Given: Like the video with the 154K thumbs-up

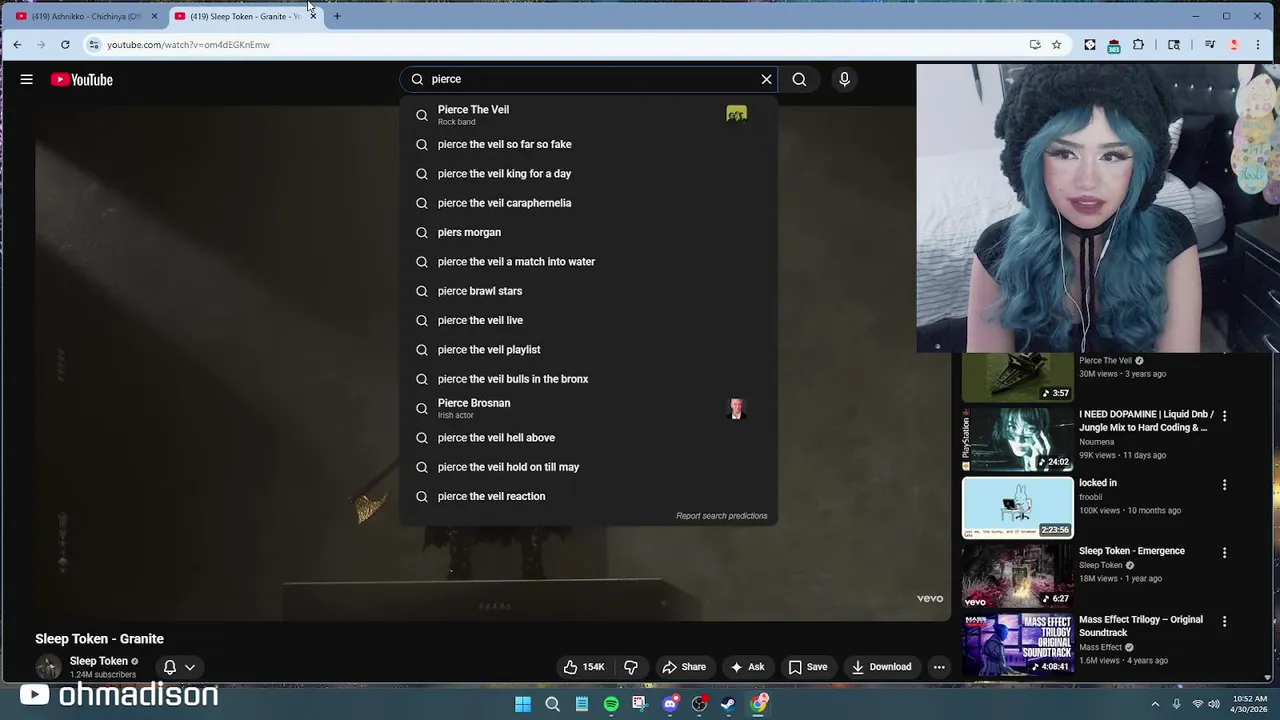Looking at the screenshot, I should 584,667.
